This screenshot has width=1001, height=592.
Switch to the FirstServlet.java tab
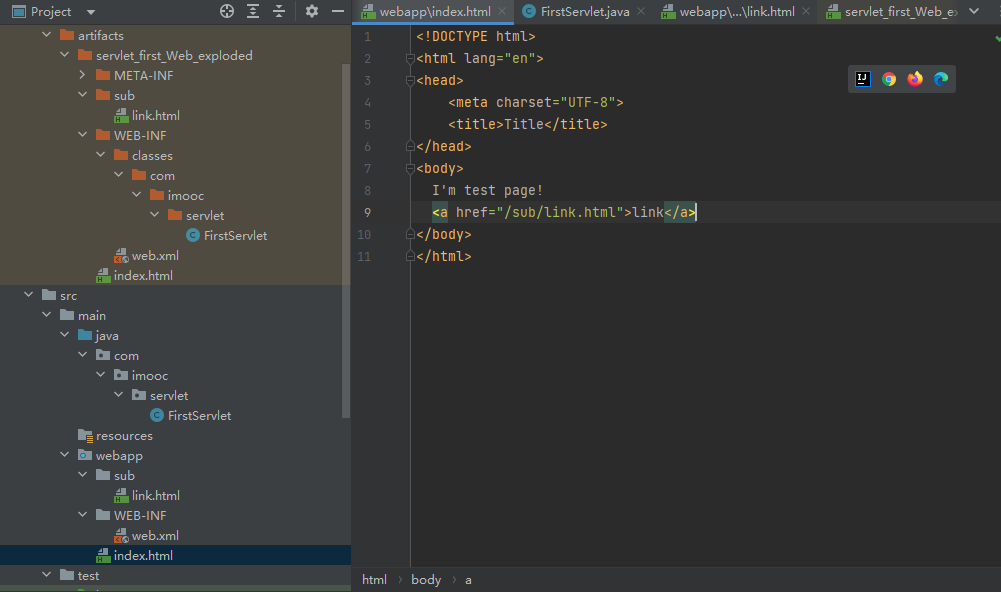[584, 12]
